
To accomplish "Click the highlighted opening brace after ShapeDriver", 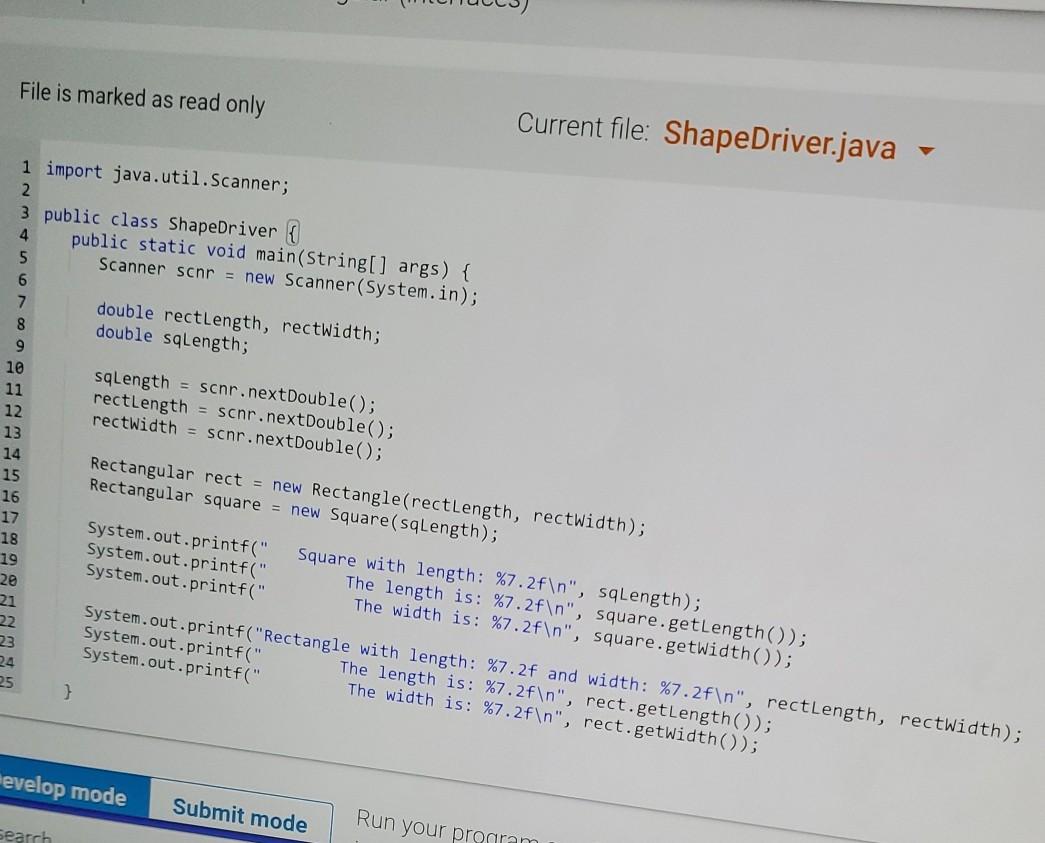I will [x=293, y=233].
